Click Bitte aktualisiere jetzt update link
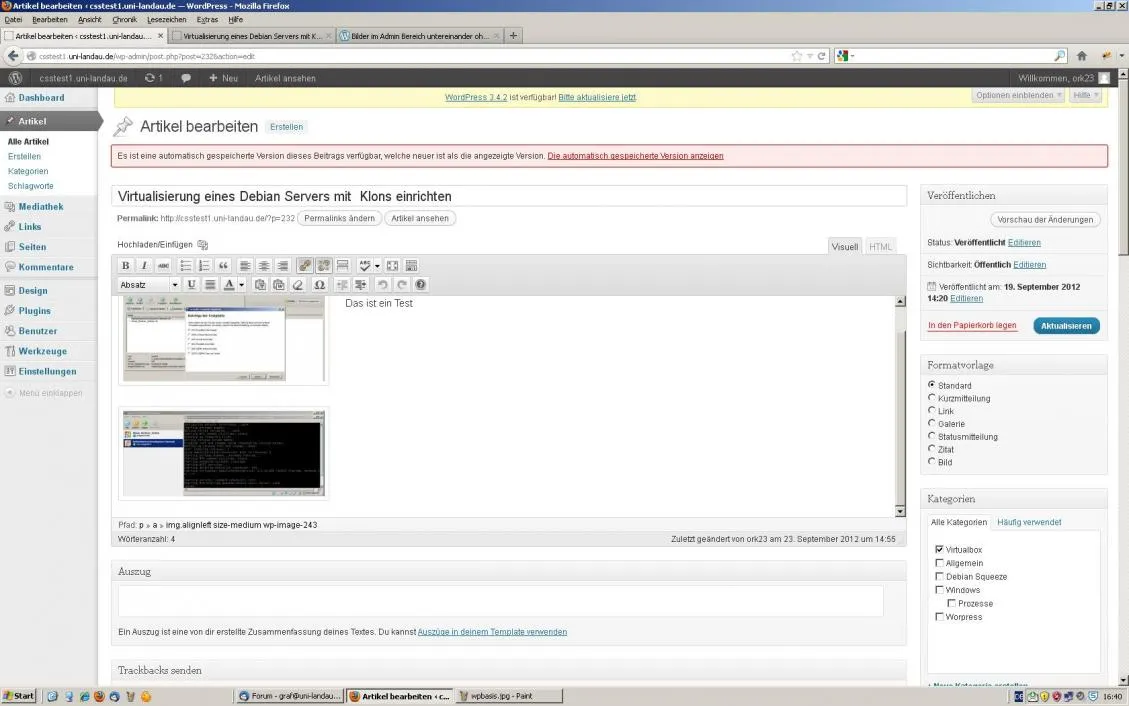The image size is (1129, 706). [597, 97]
